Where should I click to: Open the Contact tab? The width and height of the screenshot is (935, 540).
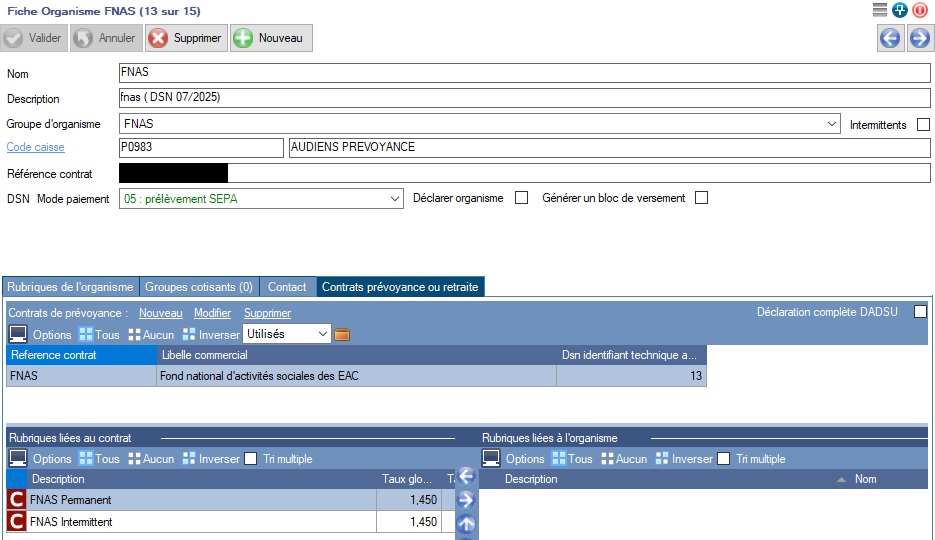287,287
